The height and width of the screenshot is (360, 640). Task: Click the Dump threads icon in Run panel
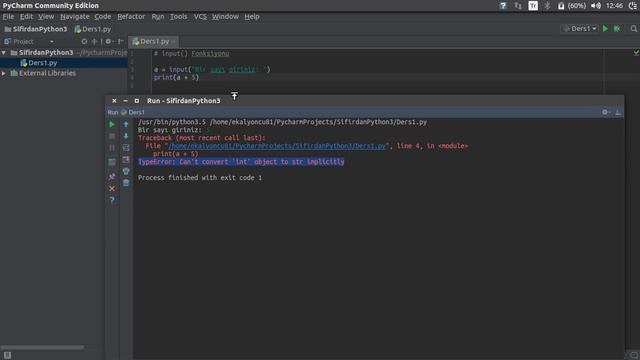tap(112, 162)
